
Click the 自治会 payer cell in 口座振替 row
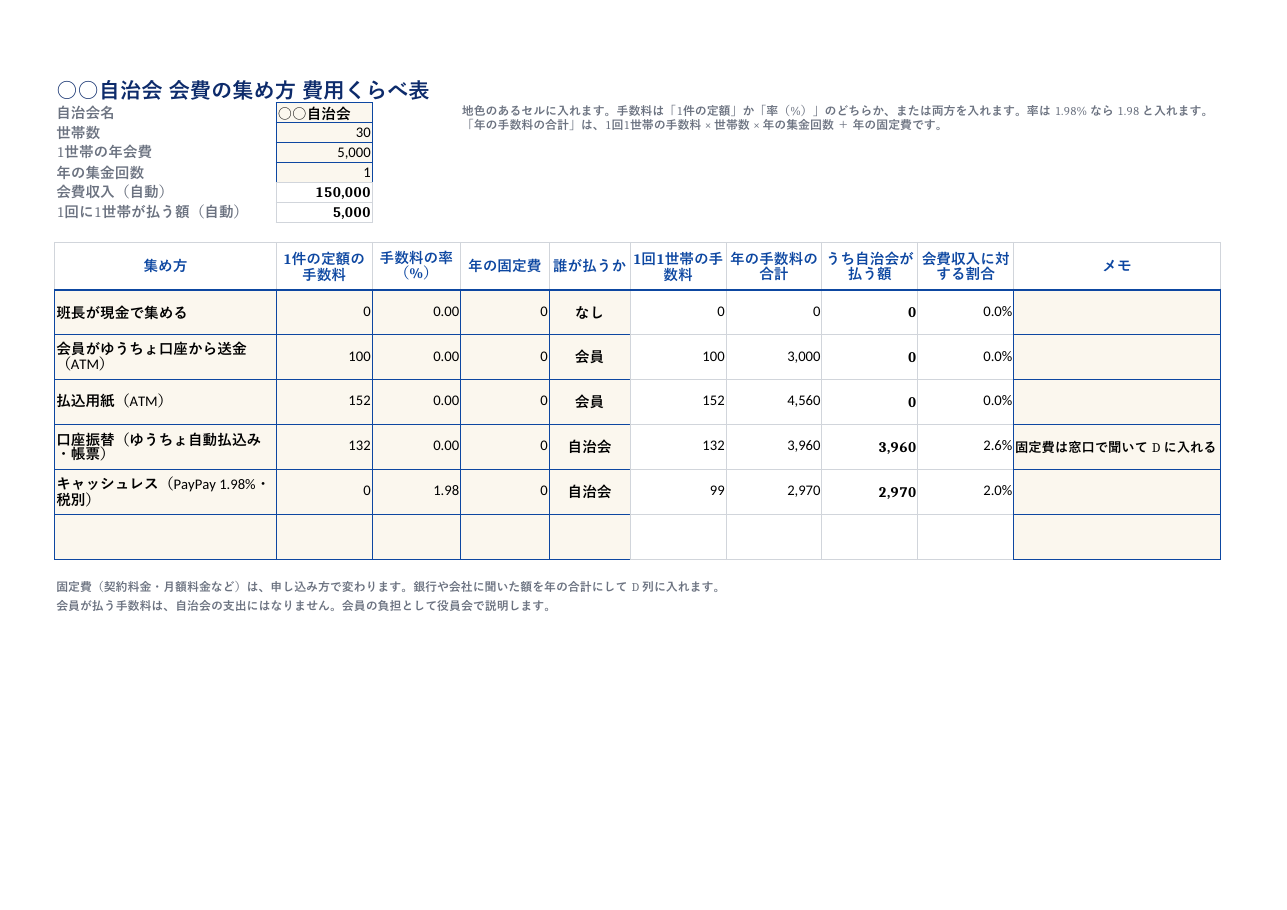pyautogui.click(x=590, y=447)
